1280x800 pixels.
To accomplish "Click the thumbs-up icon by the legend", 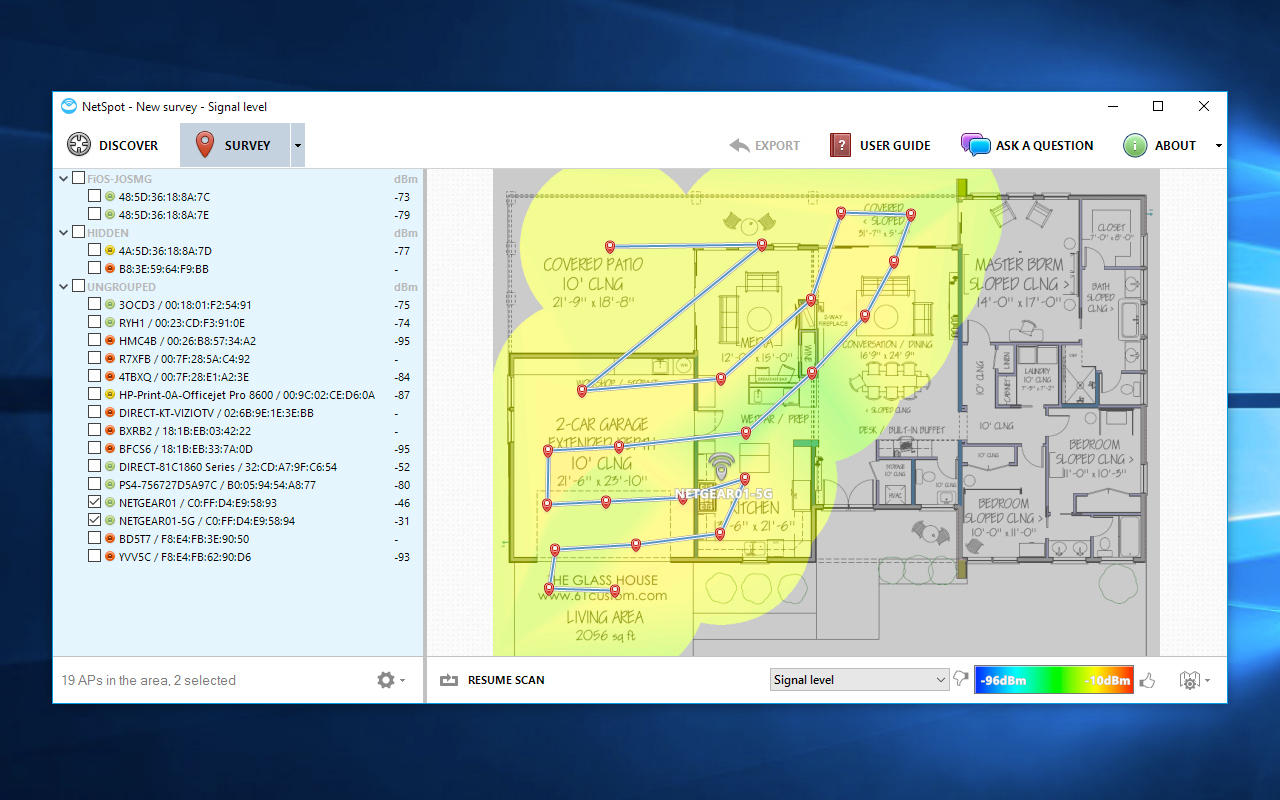I will [1147, 680].
